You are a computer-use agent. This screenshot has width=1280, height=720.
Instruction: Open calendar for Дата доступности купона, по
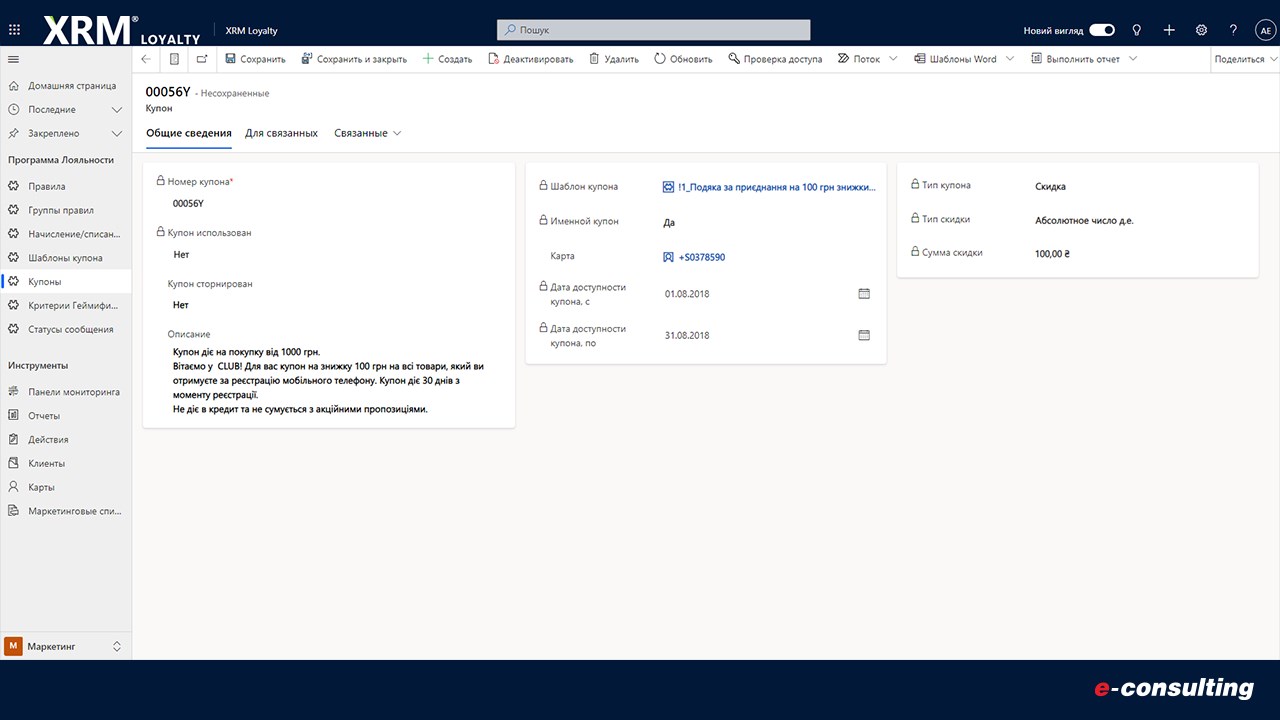click(864, 335)
